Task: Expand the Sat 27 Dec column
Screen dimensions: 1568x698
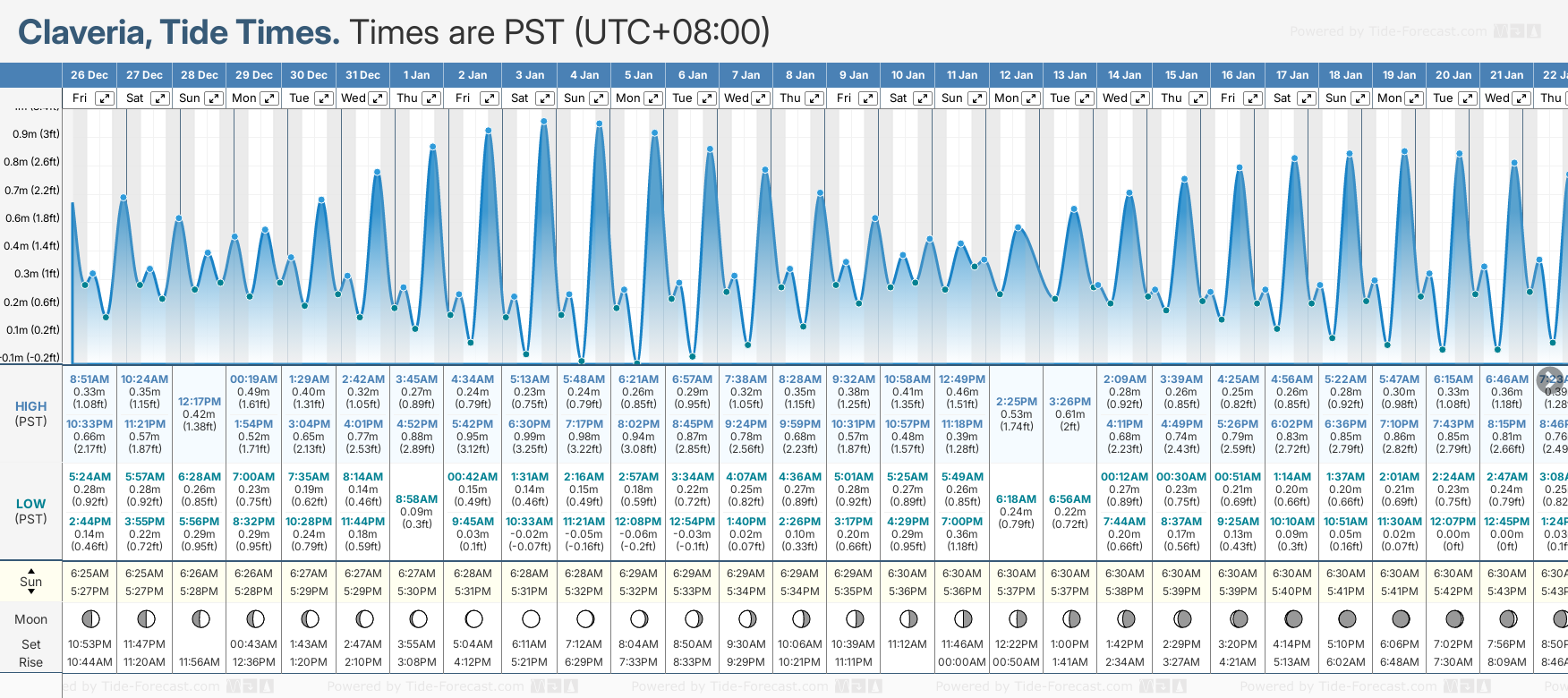Action: [159, 98]
